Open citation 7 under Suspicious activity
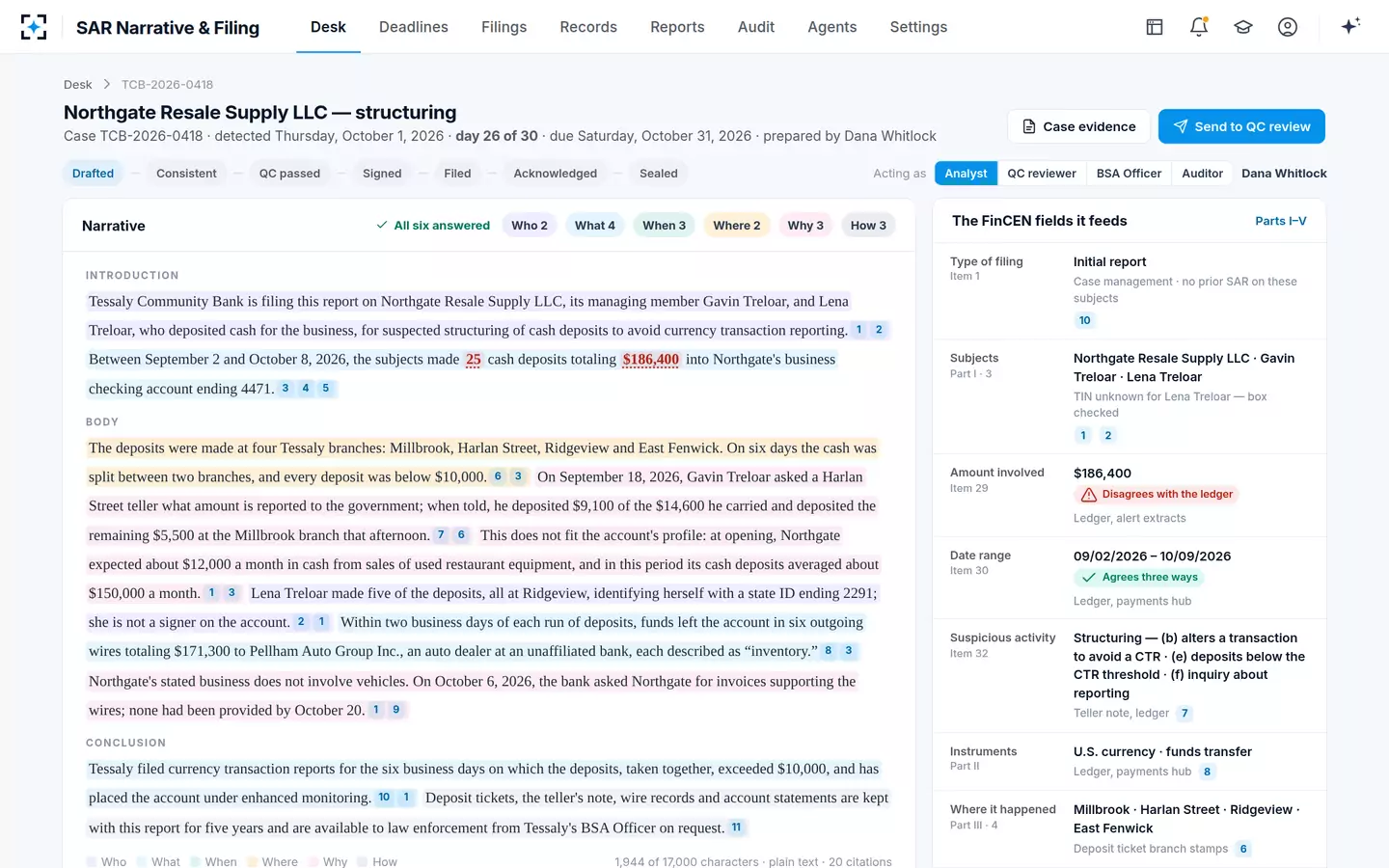Viewport: 1389px width, 868px height. click(1185, 714)
